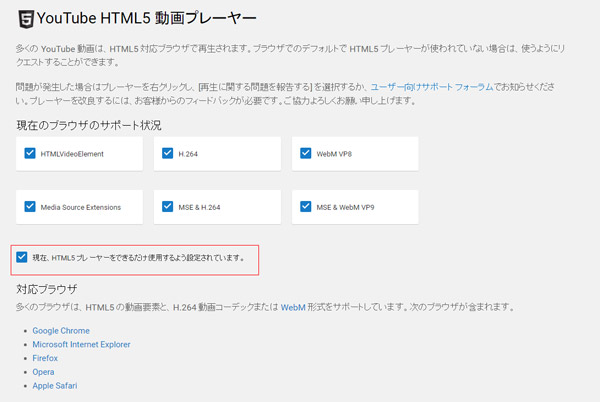Open the Apple Safari link
This screenshot has height=402, width=600.
55,386
